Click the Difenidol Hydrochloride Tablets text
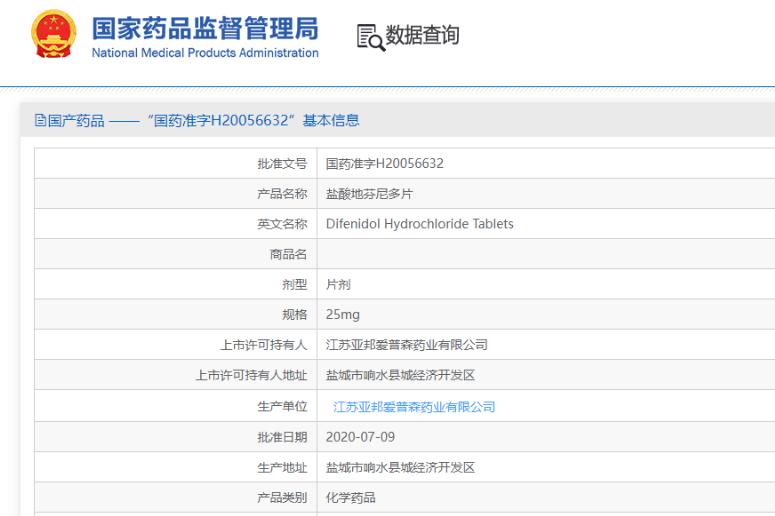This screenshot has height=516, width=775. click(419, 224)
